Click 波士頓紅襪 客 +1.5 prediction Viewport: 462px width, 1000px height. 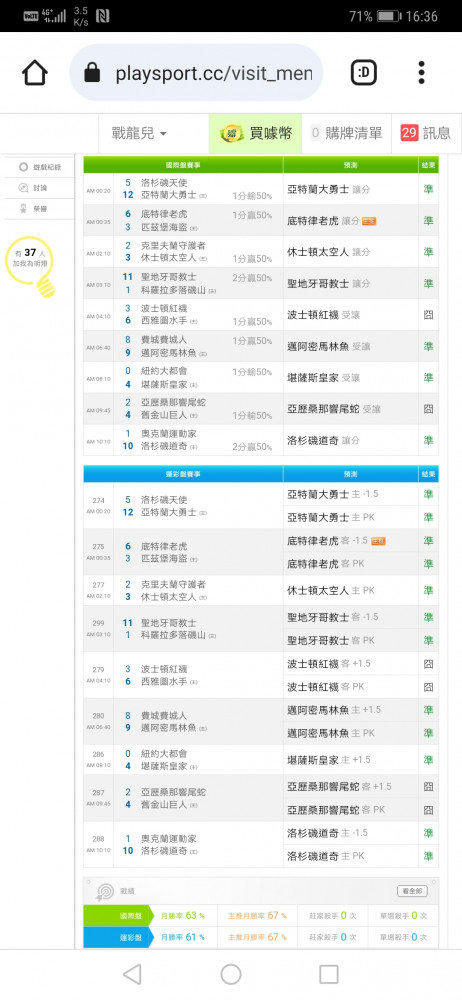[329, 663]
